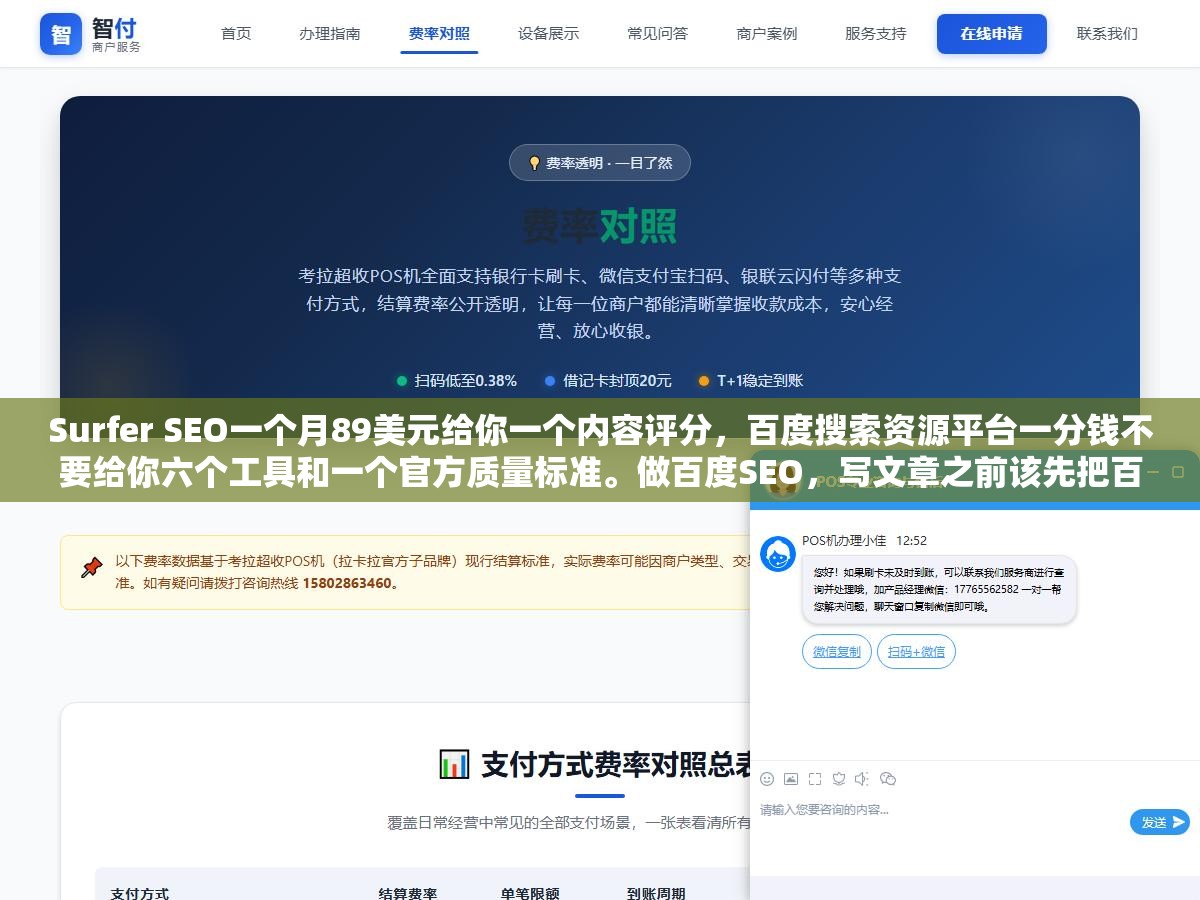Click the bar chart icon beside 支付方式费率对照总表
Screen dimensions: 1200x900
click(454, 764)
